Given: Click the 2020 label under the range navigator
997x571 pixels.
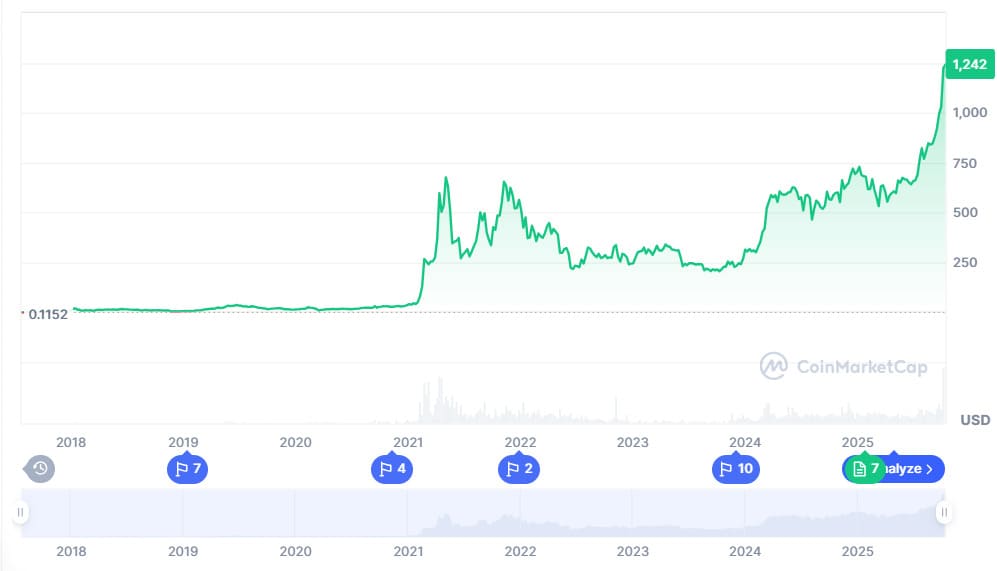Looking at the screenshot, I should click(295, 551).
